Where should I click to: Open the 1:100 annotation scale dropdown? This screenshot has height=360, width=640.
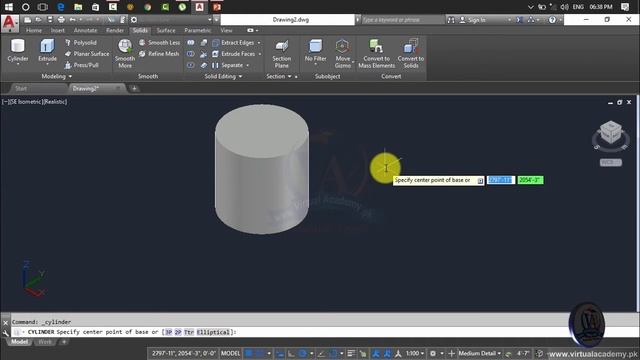(x=415, y=353)
